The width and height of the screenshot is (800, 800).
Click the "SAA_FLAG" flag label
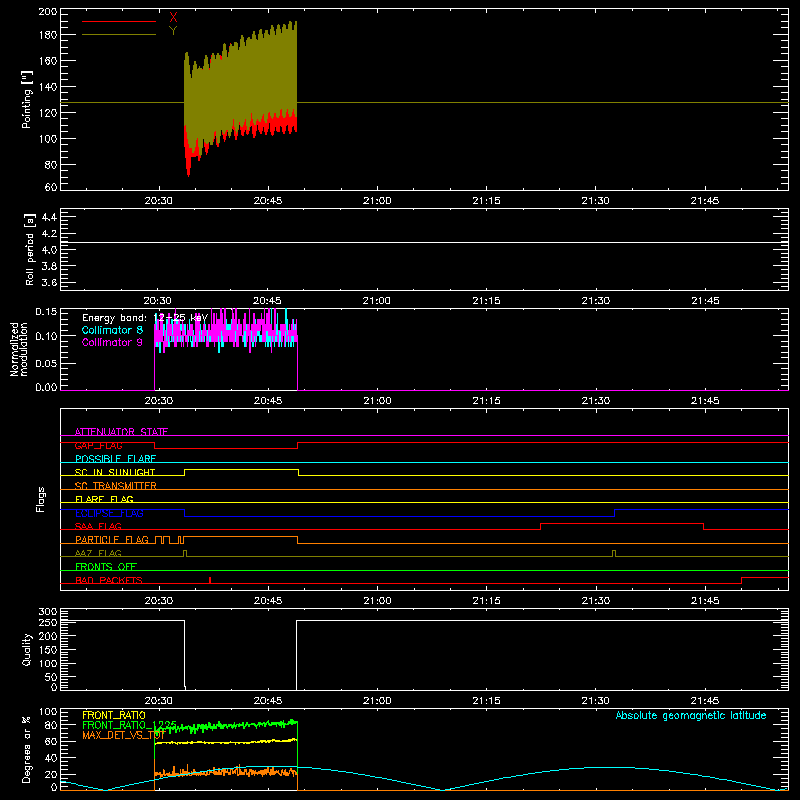coord(98,526)
